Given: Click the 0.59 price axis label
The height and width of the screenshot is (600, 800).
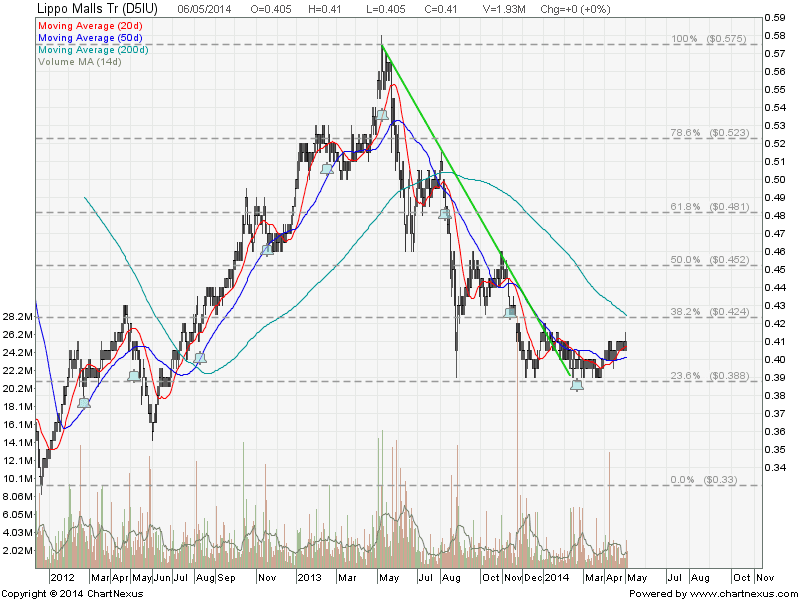Looking at the screenshot, I should [x=774, y=18].
